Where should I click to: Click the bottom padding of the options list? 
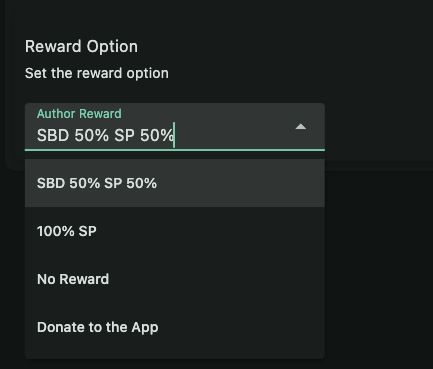[175, 355]
